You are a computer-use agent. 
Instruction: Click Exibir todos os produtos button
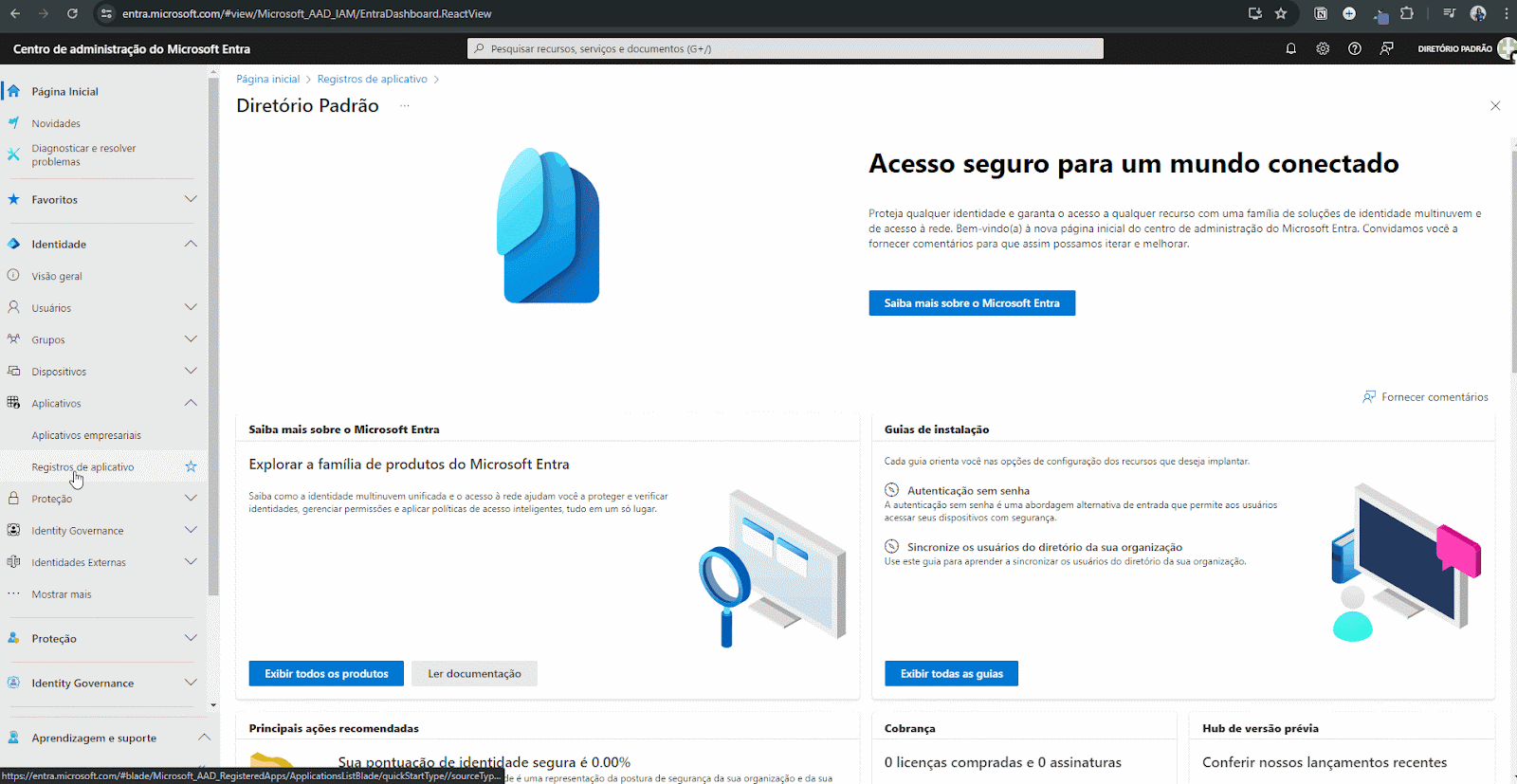(x=326, y=673)
